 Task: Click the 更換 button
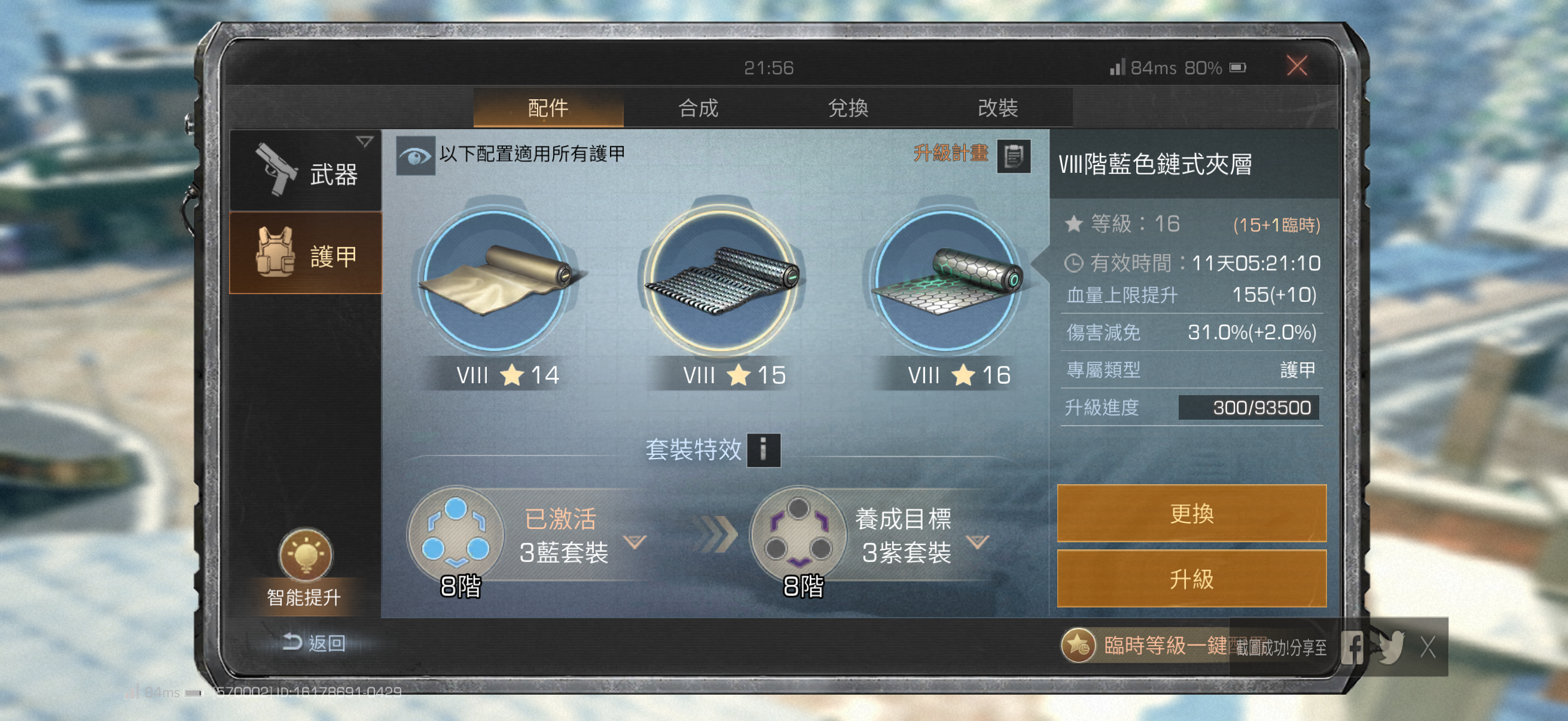point(1191,513)
